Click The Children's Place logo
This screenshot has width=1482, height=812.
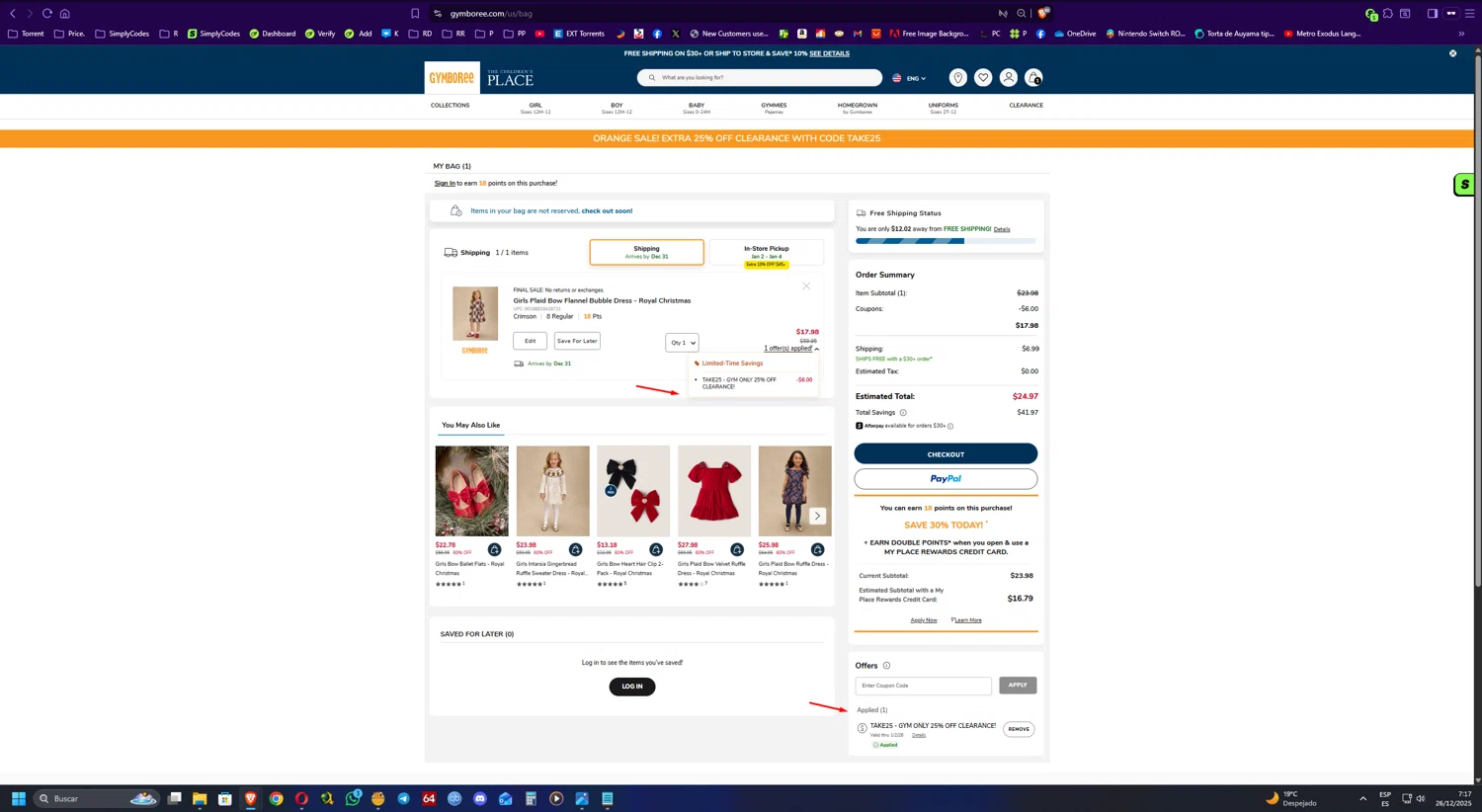pos(510,78)
